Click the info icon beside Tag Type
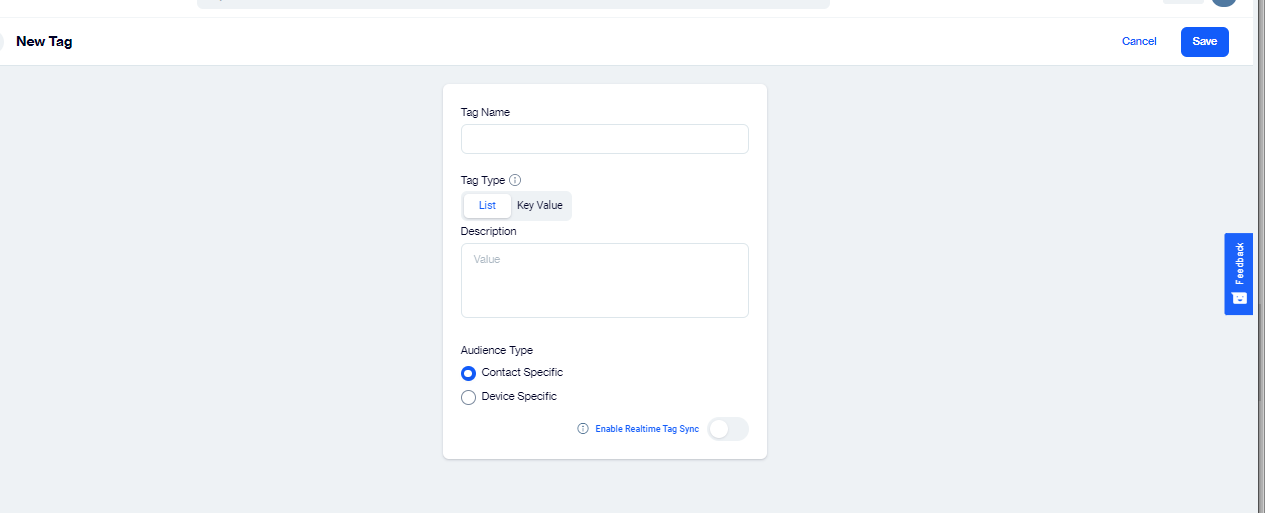1265x513 pixels. point(515,181)
